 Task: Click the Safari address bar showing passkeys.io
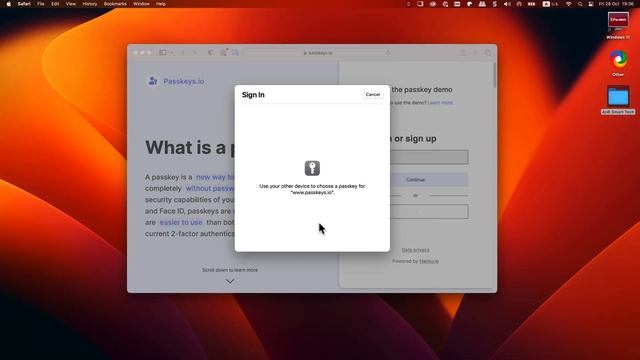[318, 53]
